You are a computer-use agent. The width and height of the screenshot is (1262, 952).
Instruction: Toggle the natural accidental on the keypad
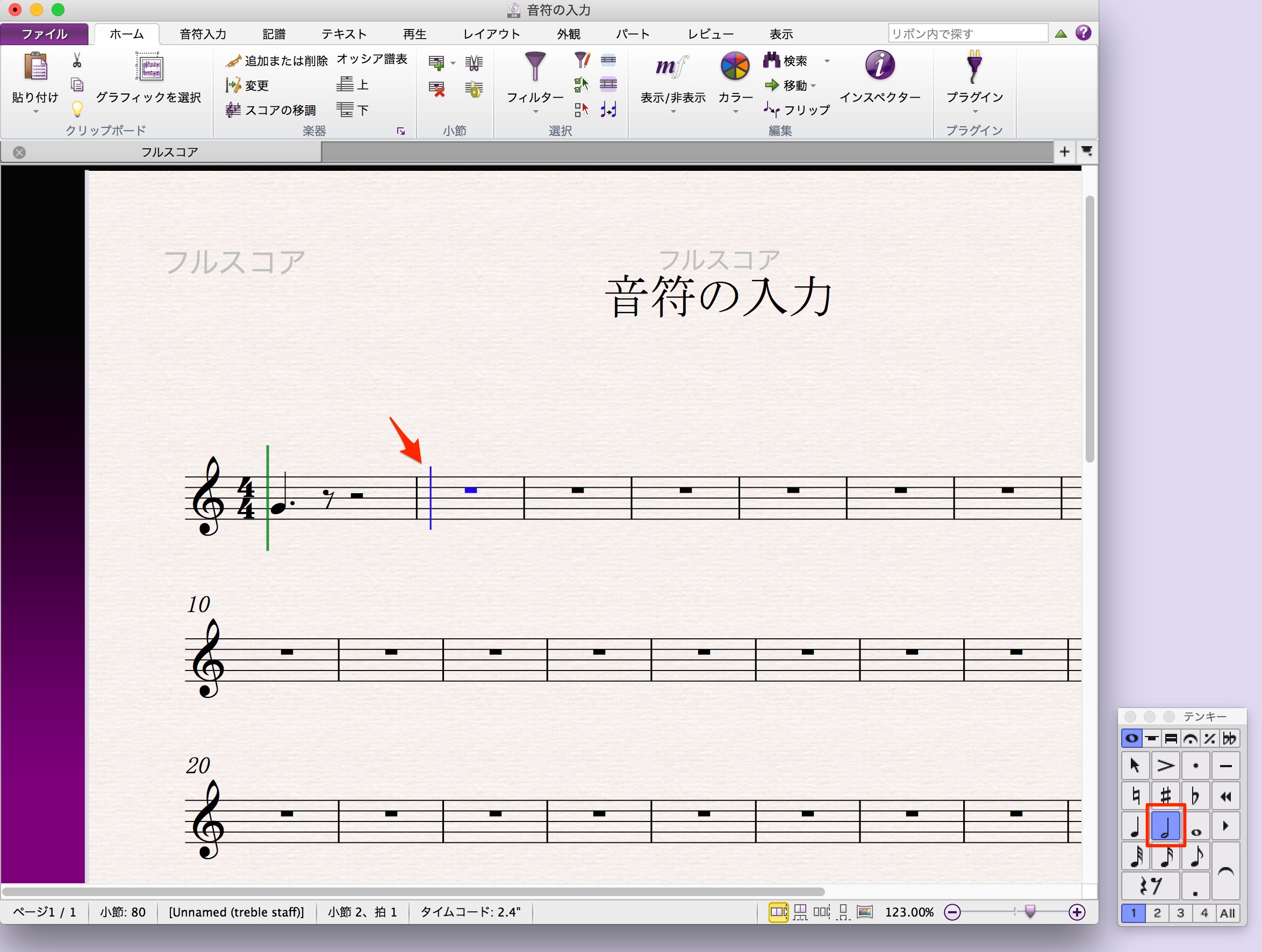coord(1135,796)
